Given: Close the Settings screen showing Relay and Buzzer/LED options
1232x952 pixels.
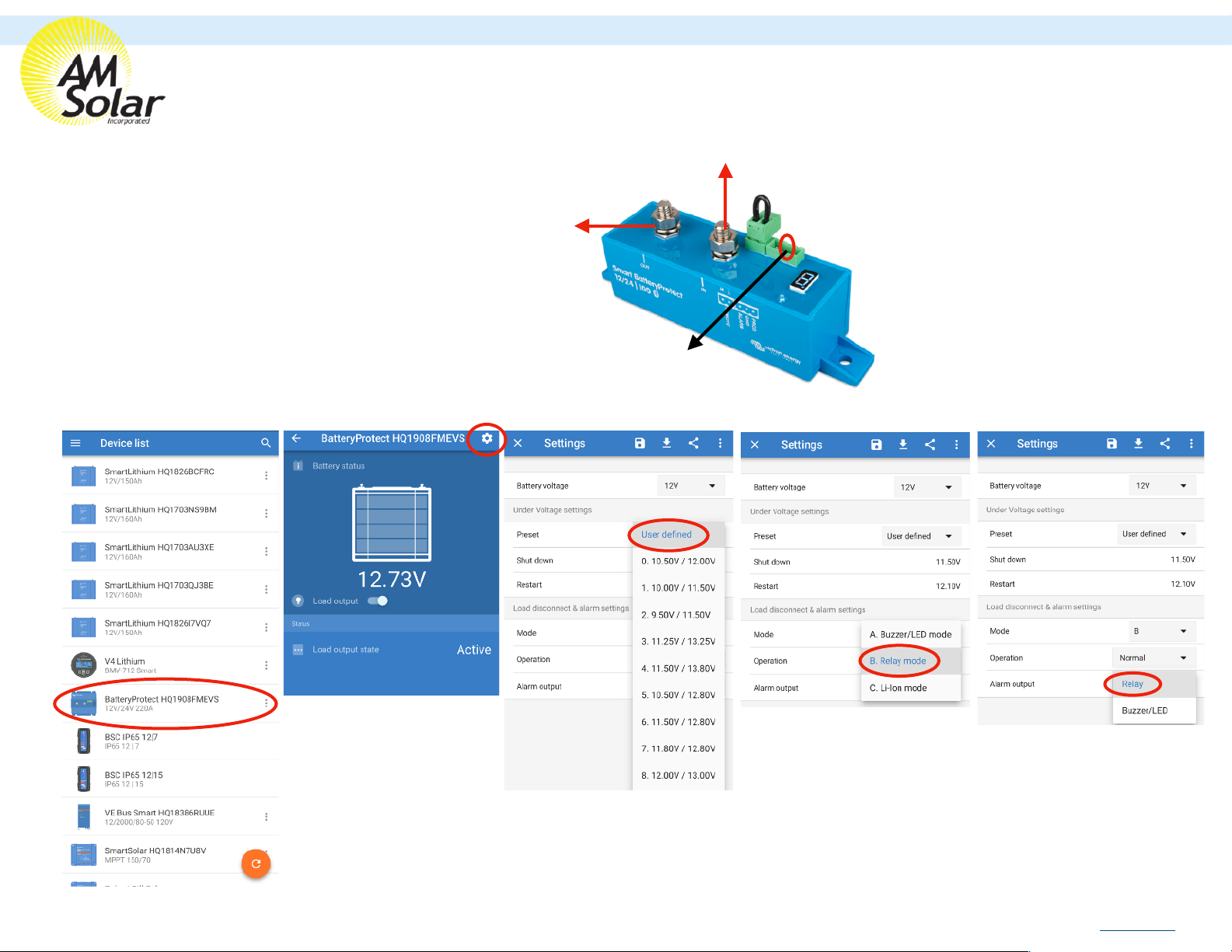Looking at the screenshot, I should pos(991,443).
